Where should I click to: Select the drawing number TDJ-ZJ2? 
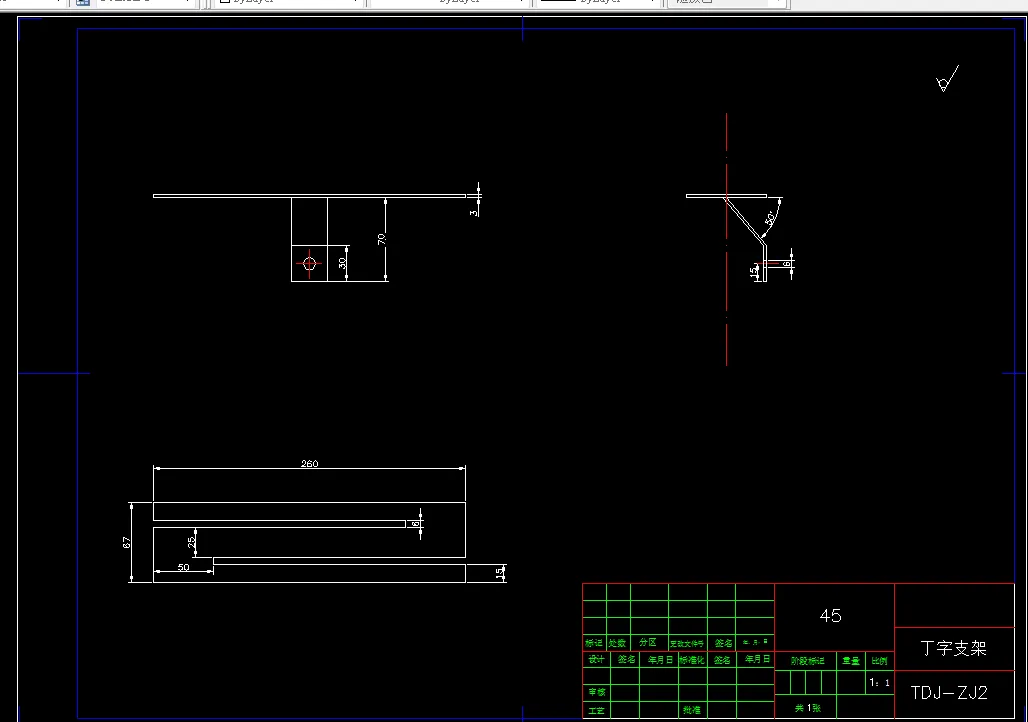click(x=949, y=692)
